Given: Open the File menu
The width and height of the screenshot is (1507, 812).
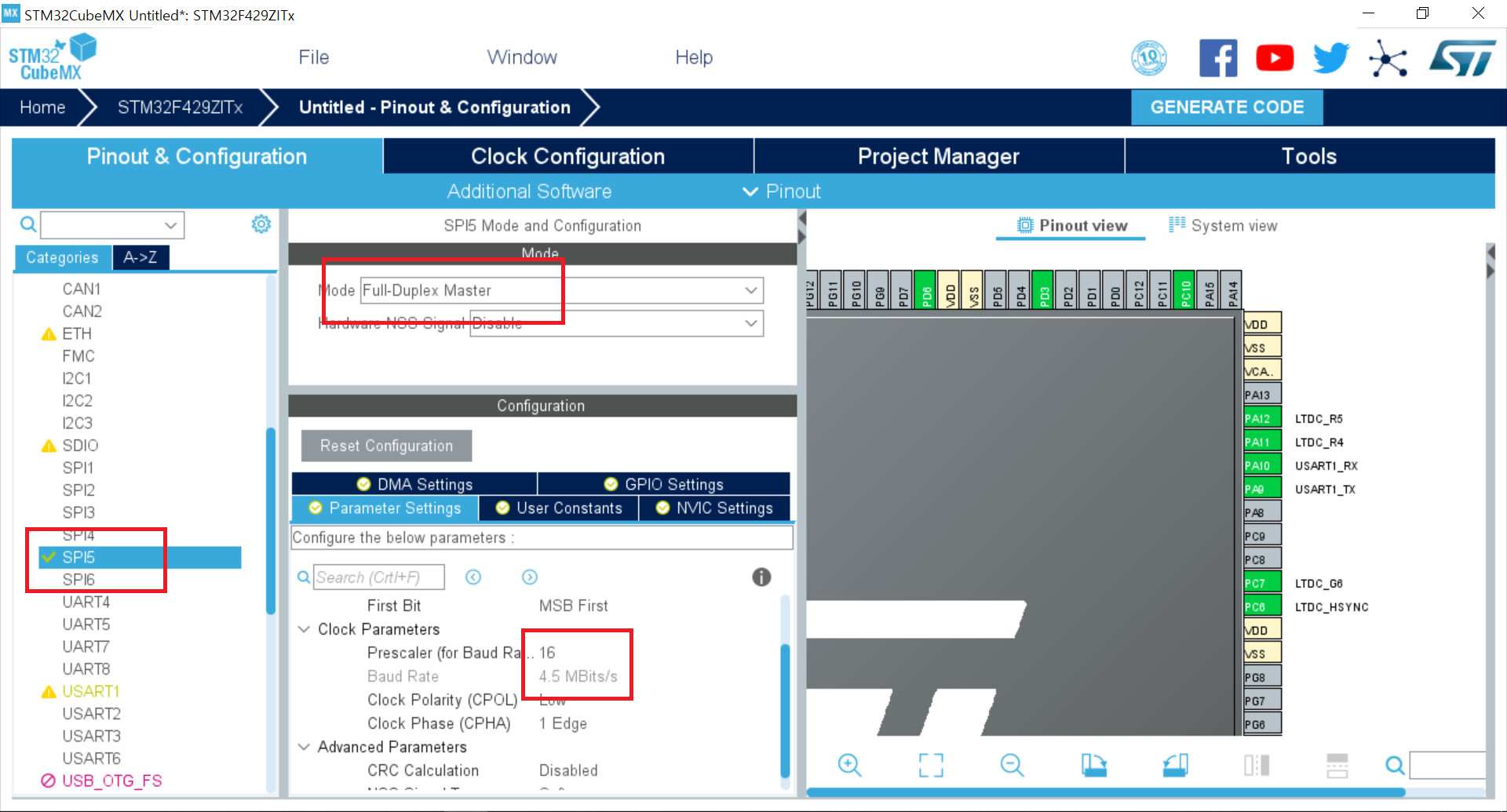Looking at the screenshot, I should (x=314, y=57).
